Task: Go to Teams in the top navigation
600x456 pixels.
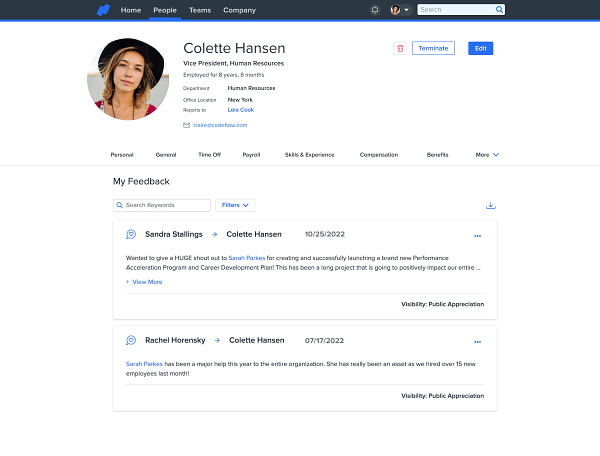Action: (200, 10)
